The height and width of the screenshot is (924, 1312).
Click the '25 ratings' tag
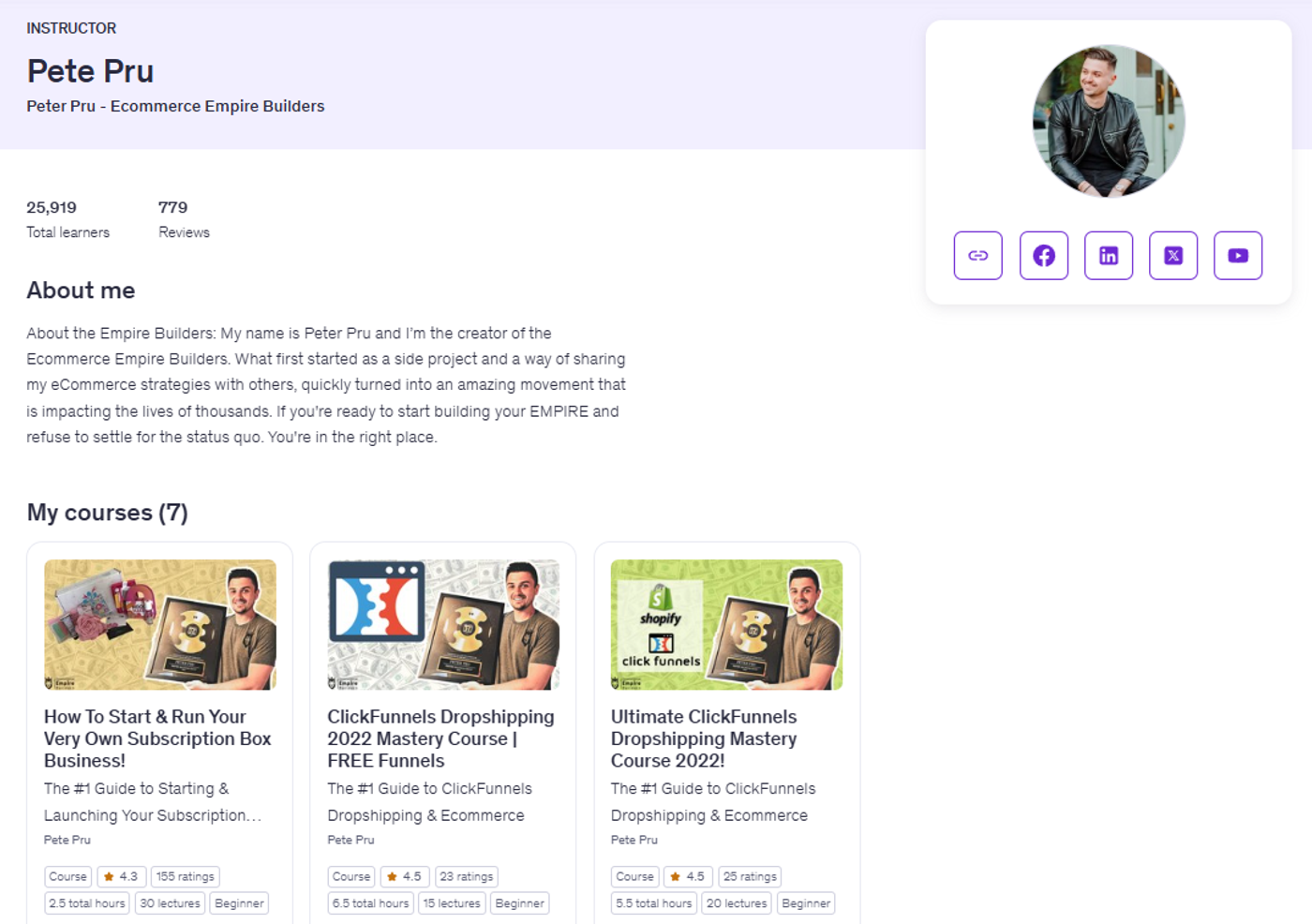point(750,877)
